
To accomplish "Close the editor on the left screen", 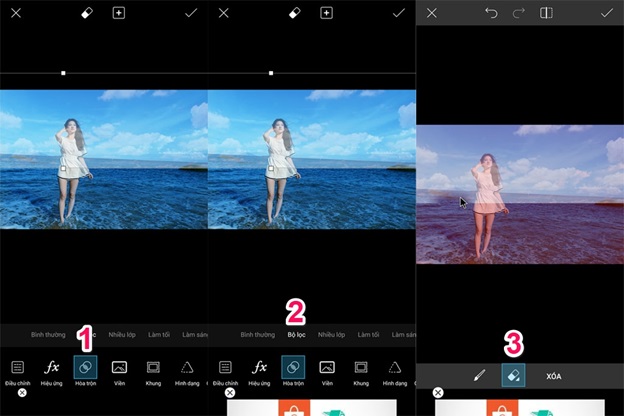I will [x=16, y=13].
